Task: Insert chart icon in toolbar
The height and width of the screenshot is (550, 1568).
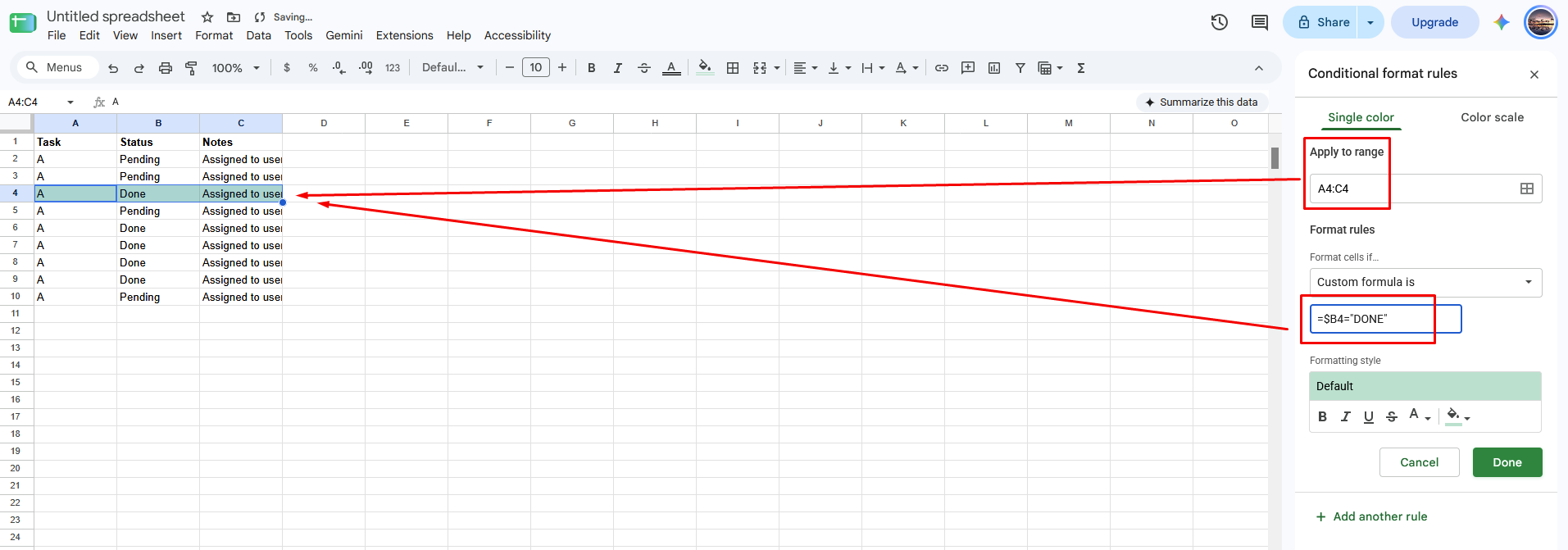Action: tap(994, 68)
